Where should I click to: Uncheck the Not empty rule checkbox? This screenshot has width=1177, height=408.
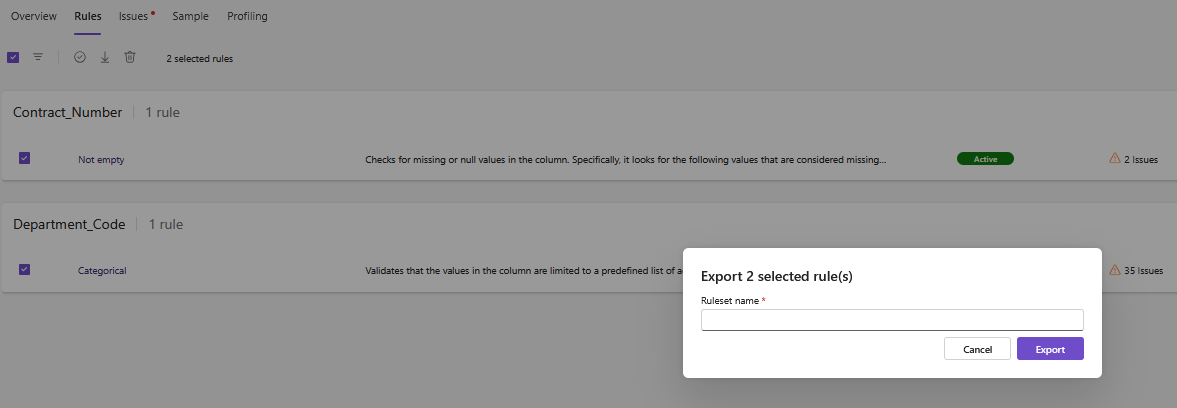tap(25, 158)
